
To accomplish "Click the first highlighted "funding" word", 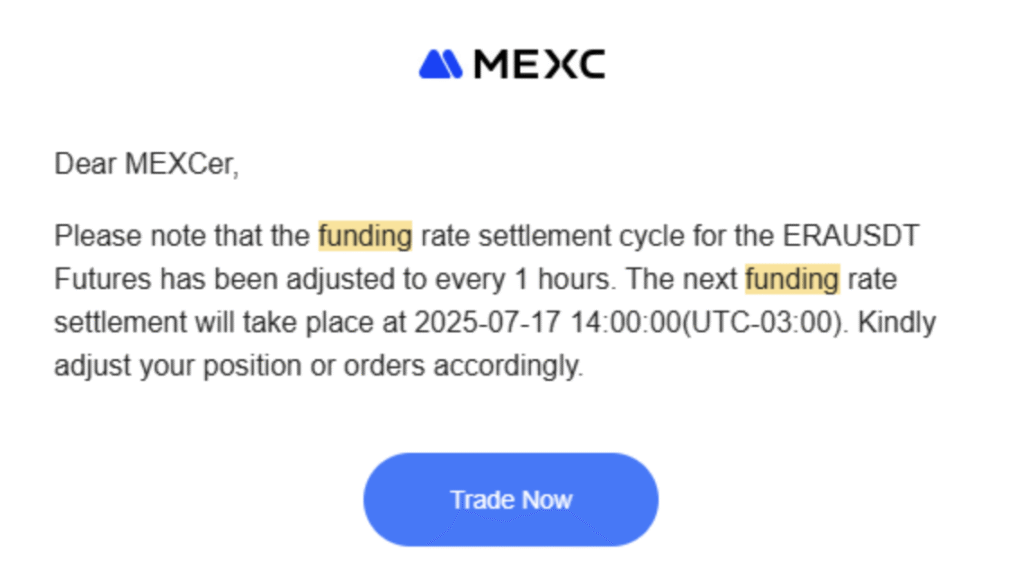I will pos(365,236).
